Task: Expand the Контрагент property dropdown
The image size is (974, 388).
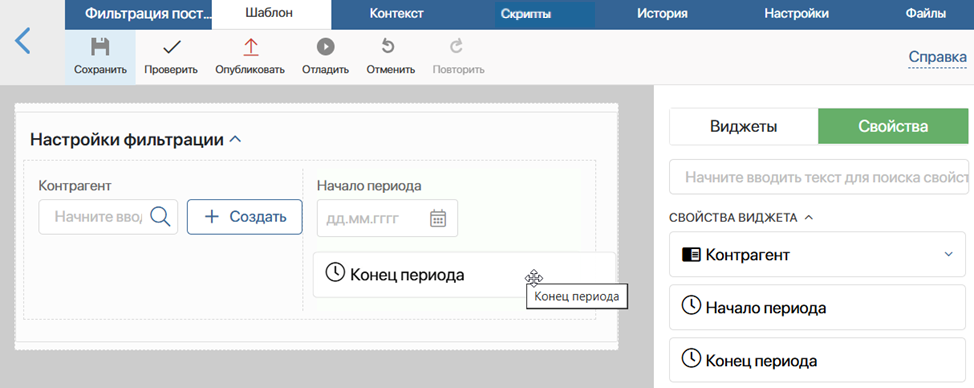Action: click(x=948, y=254)
